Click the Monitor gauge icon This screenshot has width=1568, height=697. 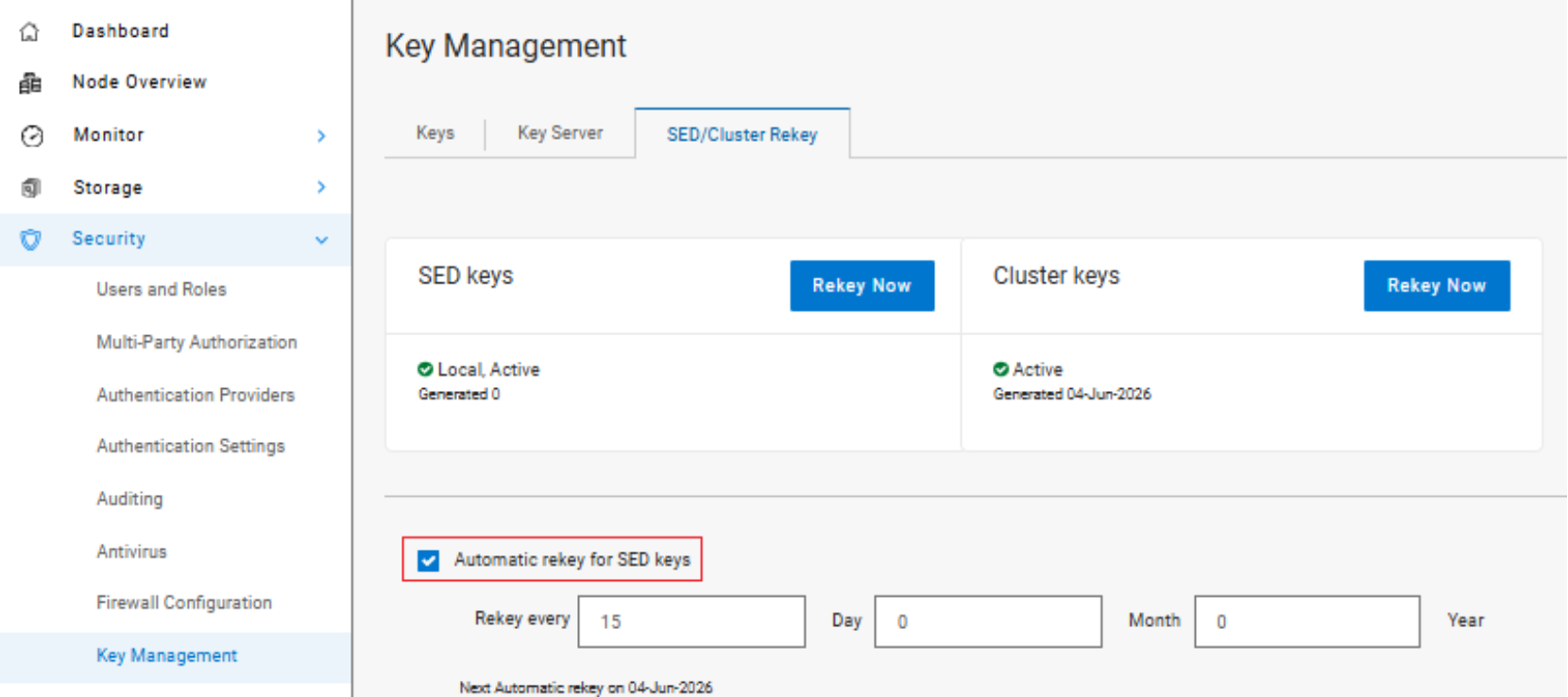tap(32, 136)
